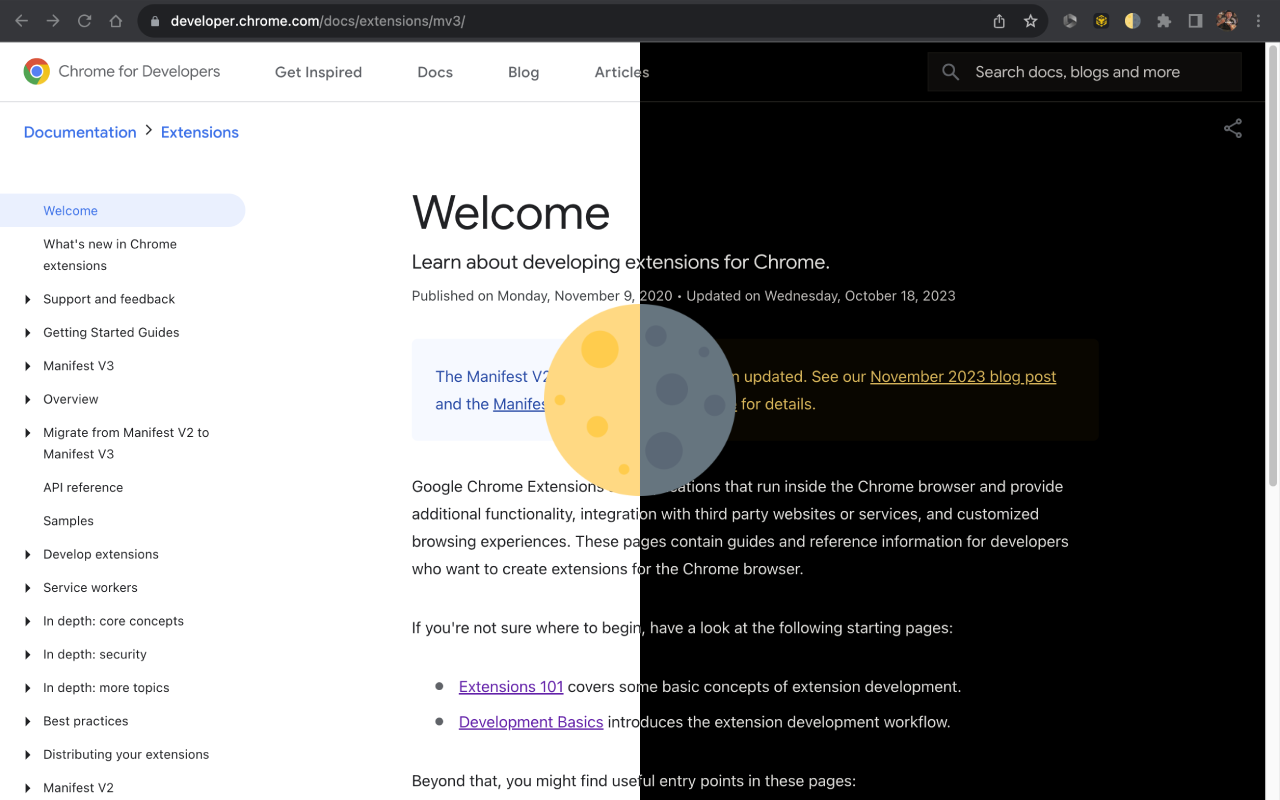Open the Chrome extensions puzzle piece menu

coord(1164,20)
